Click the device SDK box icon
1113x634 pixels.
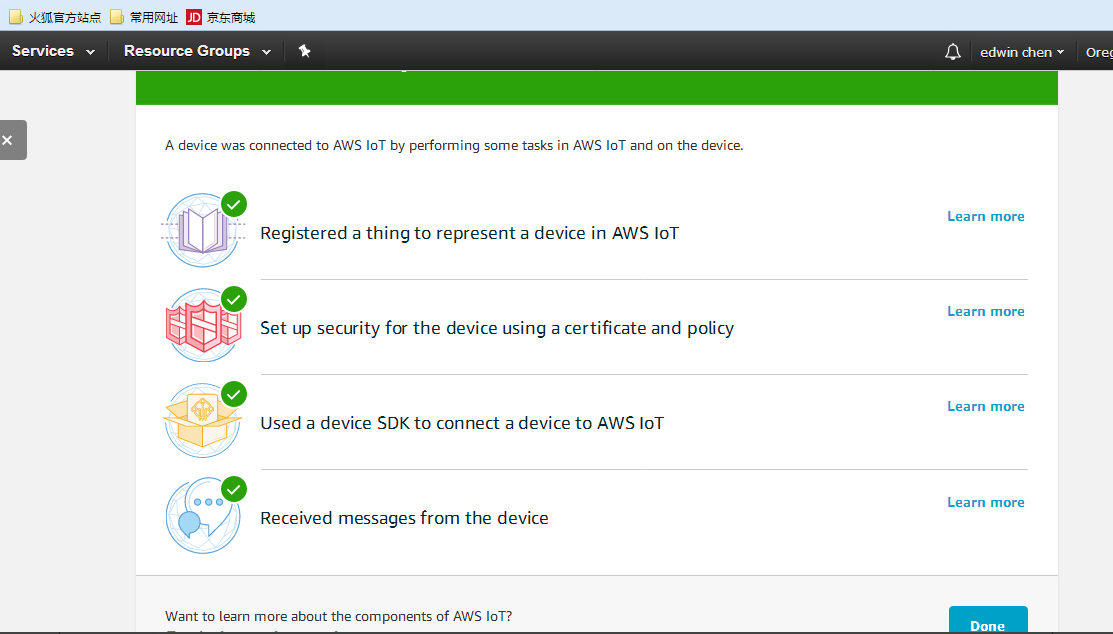203,420
